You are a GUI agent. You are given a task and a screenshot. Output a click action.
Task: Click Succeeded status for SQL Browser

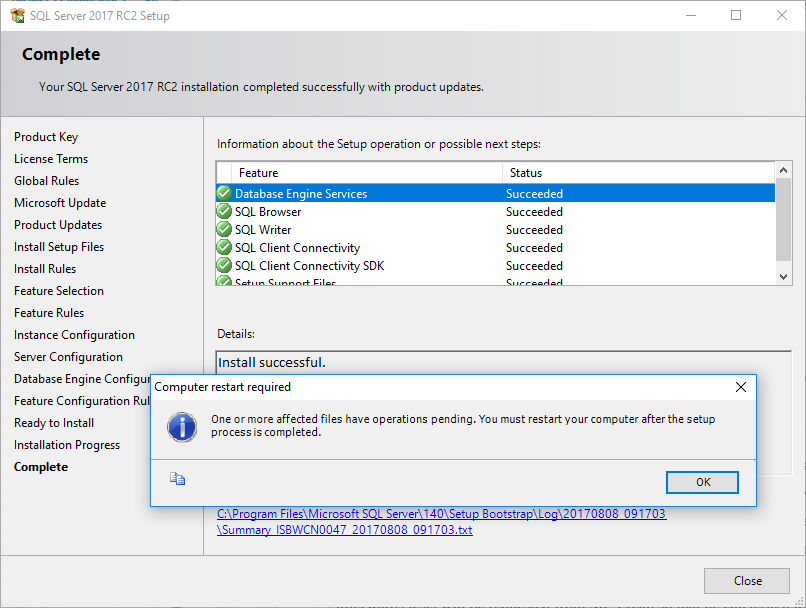(534, 212)
